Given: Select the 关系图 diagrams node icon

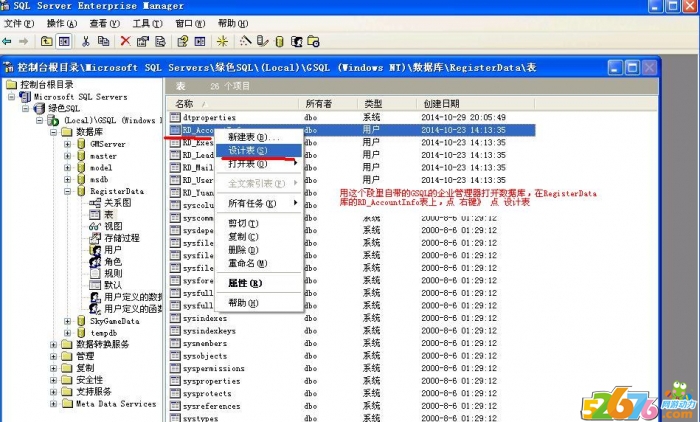Looking at the screenshot, I should [x=95, y=203].
